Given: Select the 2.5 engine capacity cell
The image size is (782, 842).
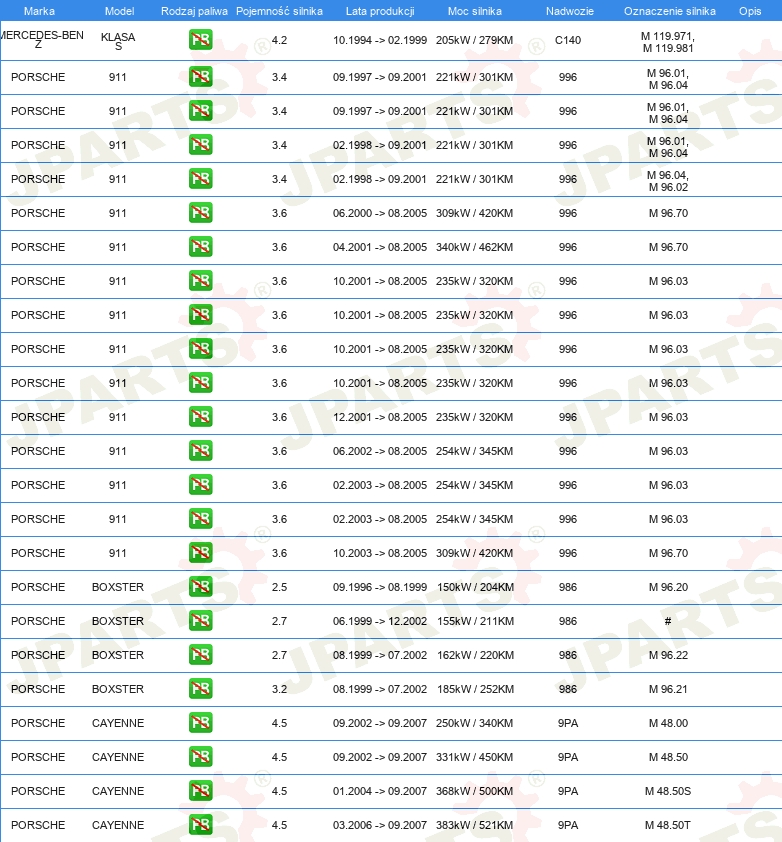Looking at the screenshot, I should pyautogui.click(x=279, y=587).
